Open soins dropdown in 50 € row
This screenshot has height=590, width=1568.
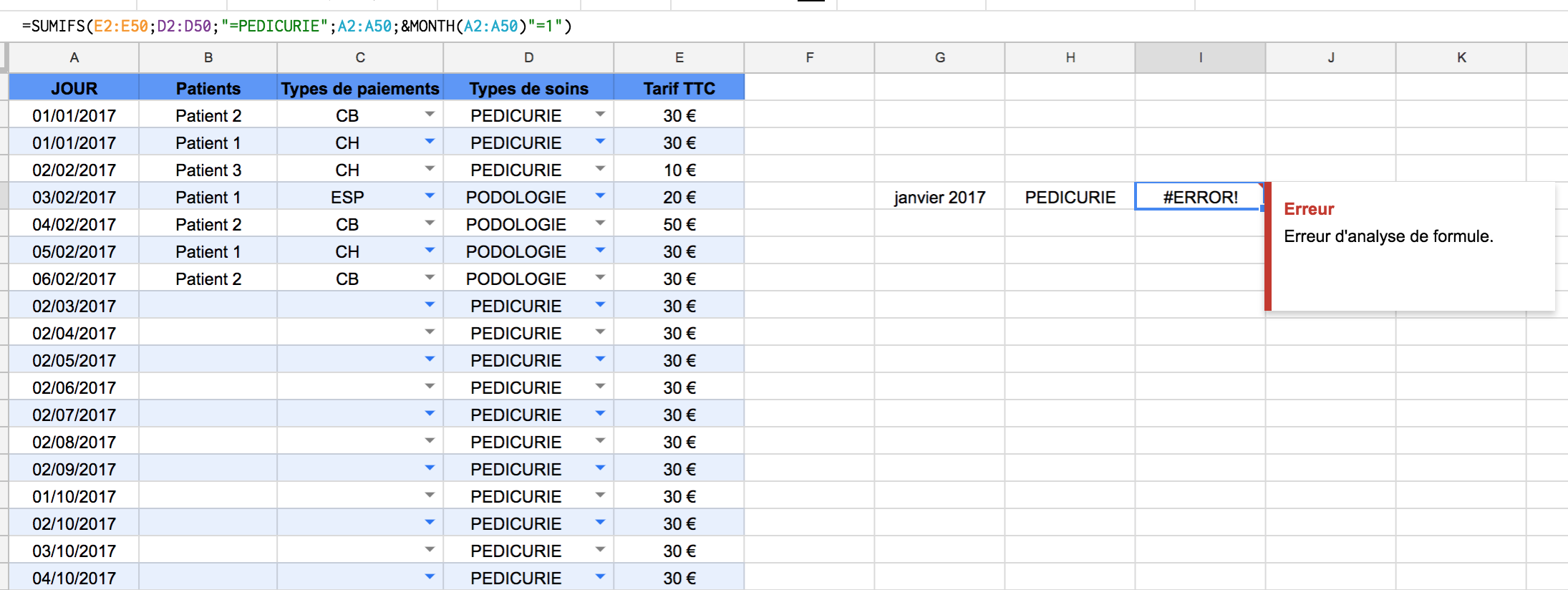[x=600, y=223]
